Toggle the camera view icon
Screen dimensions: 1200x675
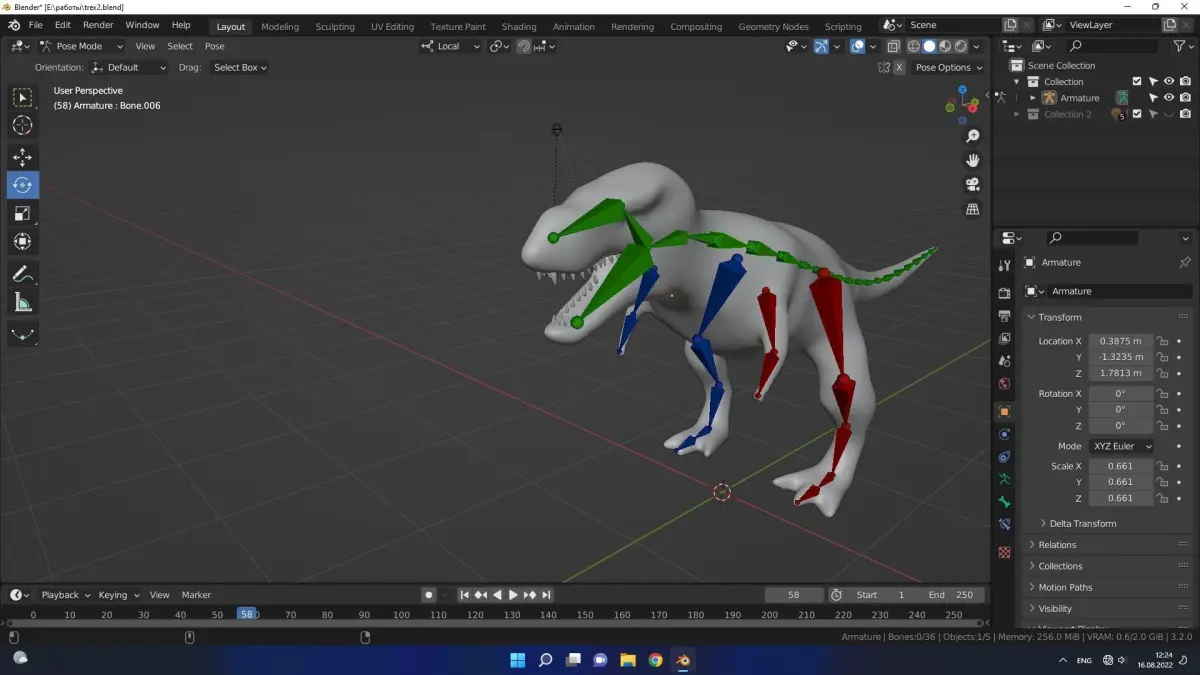tap(972, 184)
